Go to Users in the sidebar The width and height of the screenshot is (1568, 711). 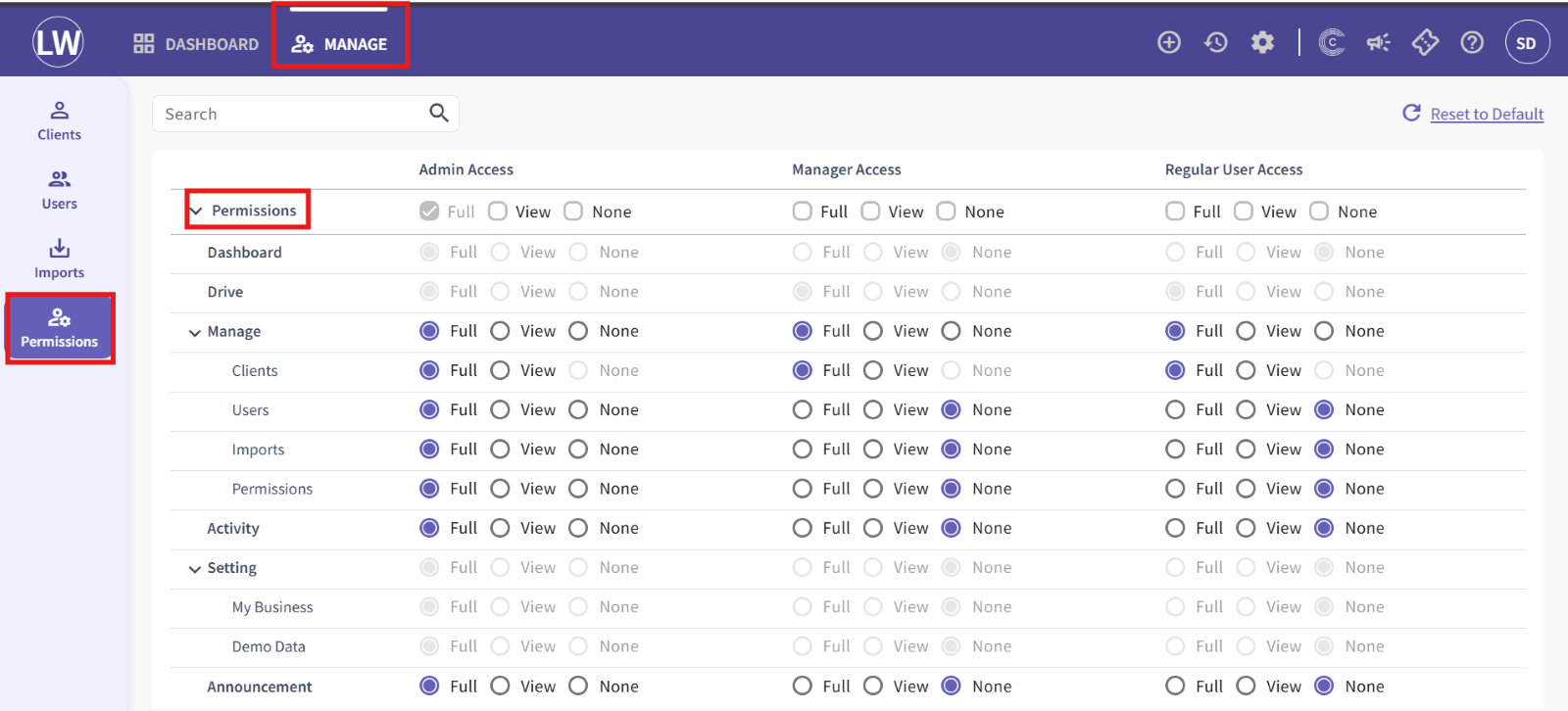[x=60, y=190]
